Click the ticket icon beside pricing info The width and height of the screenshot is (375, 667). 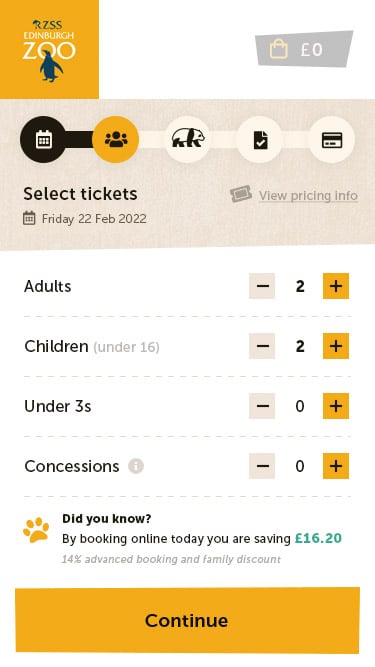(x=241, y=194)
